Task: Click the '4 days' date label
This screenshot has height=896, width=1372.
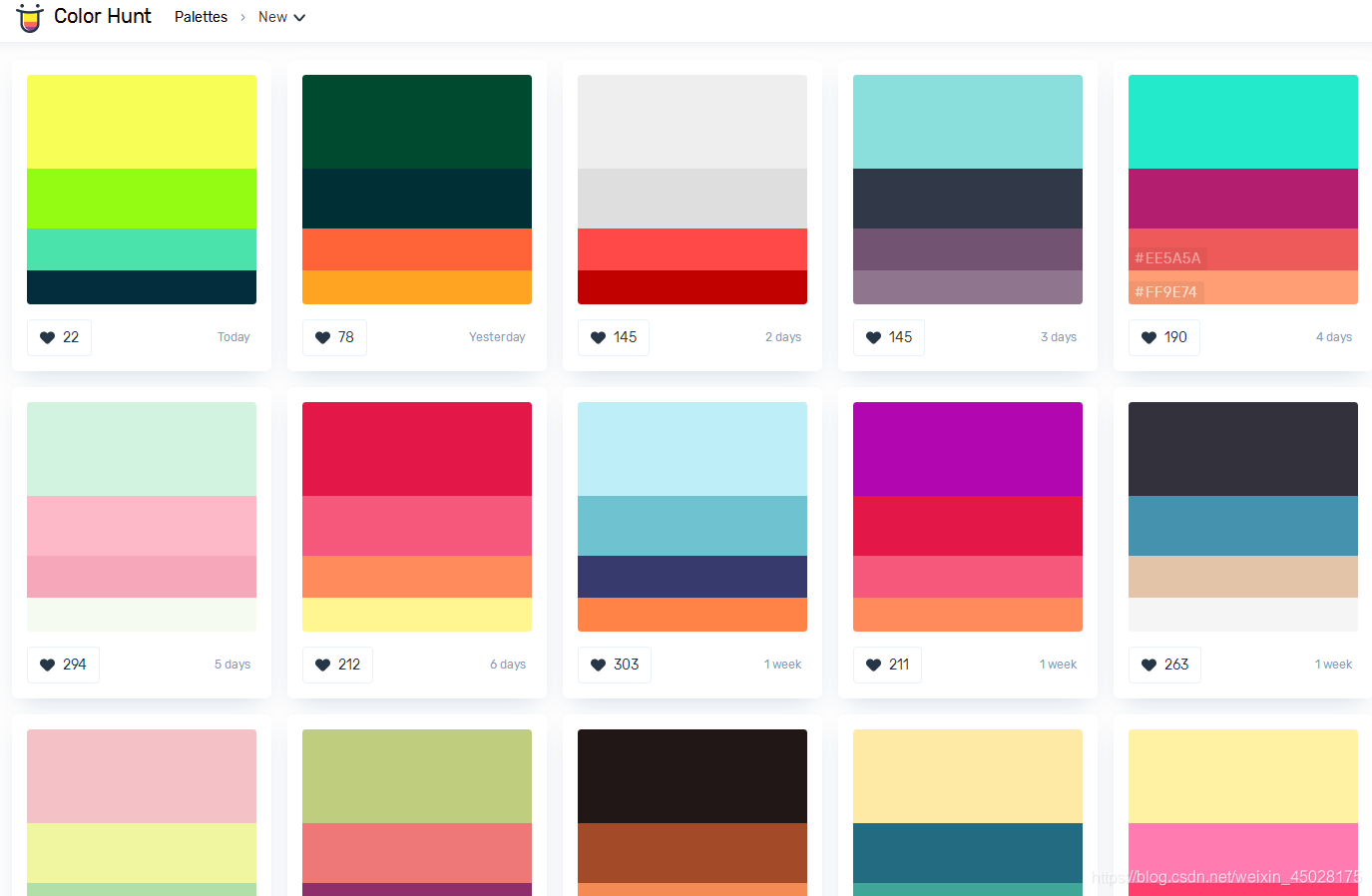Action: tap(1334, 337)
